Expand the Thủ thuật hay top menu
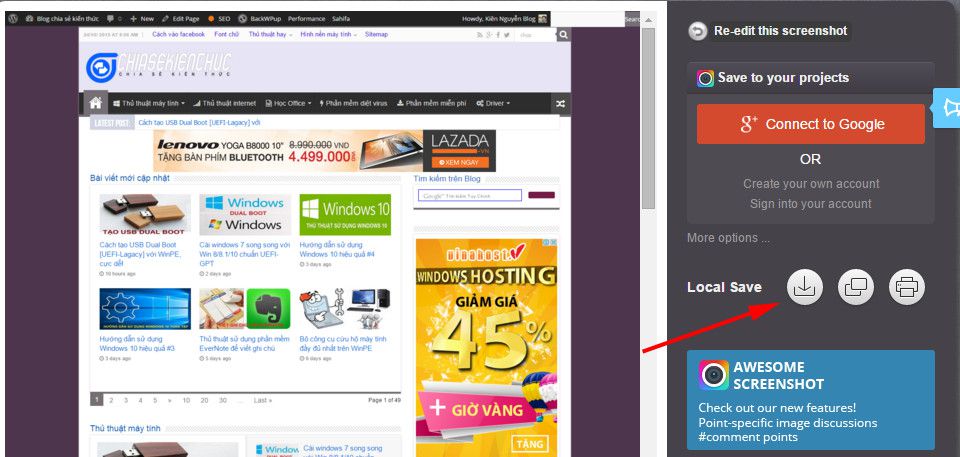Screen dimensions: 960x457 [270, 34]
